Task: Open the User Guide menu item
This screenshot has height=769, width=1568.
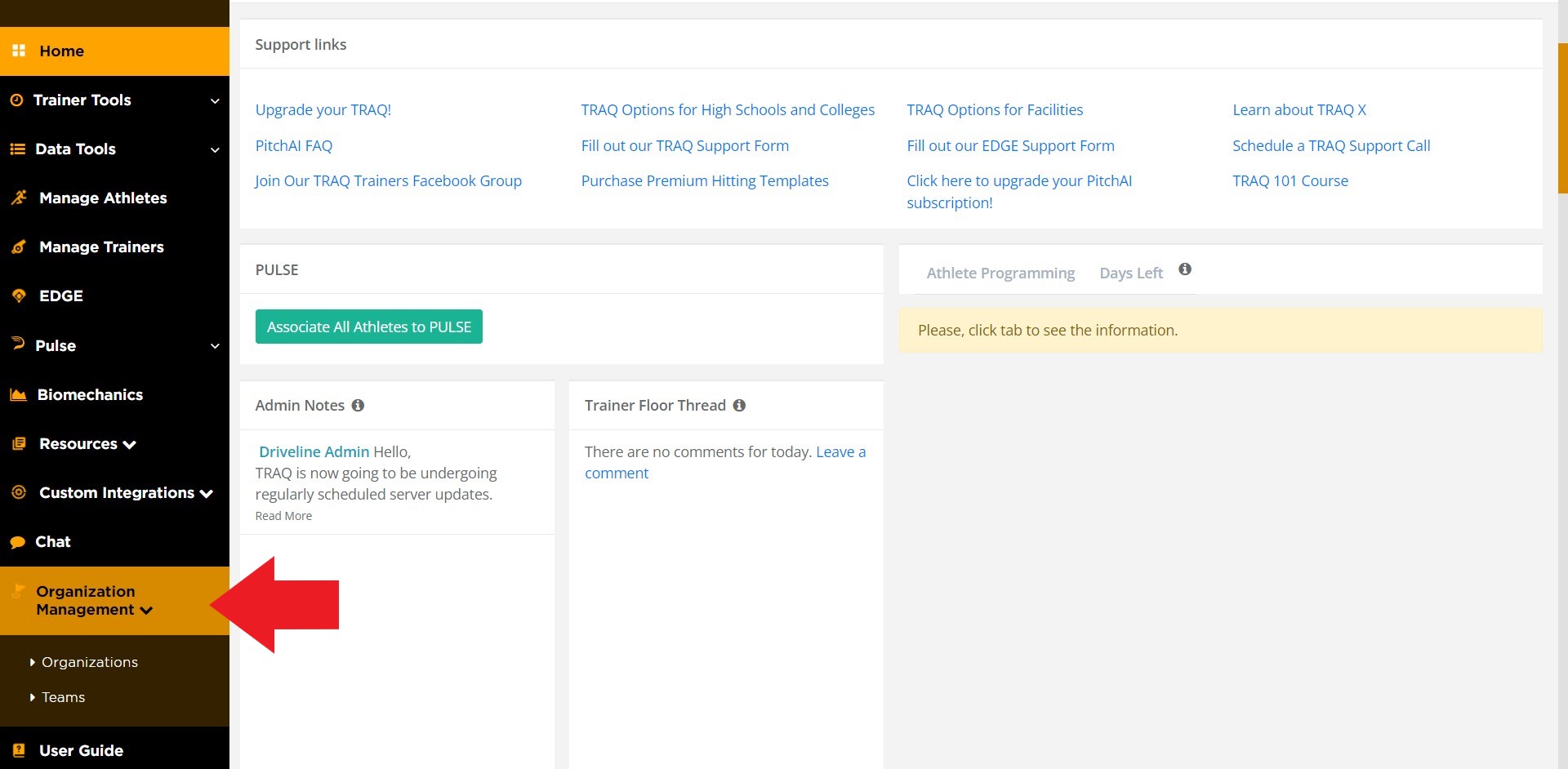Action: click(x=114, y=750)
